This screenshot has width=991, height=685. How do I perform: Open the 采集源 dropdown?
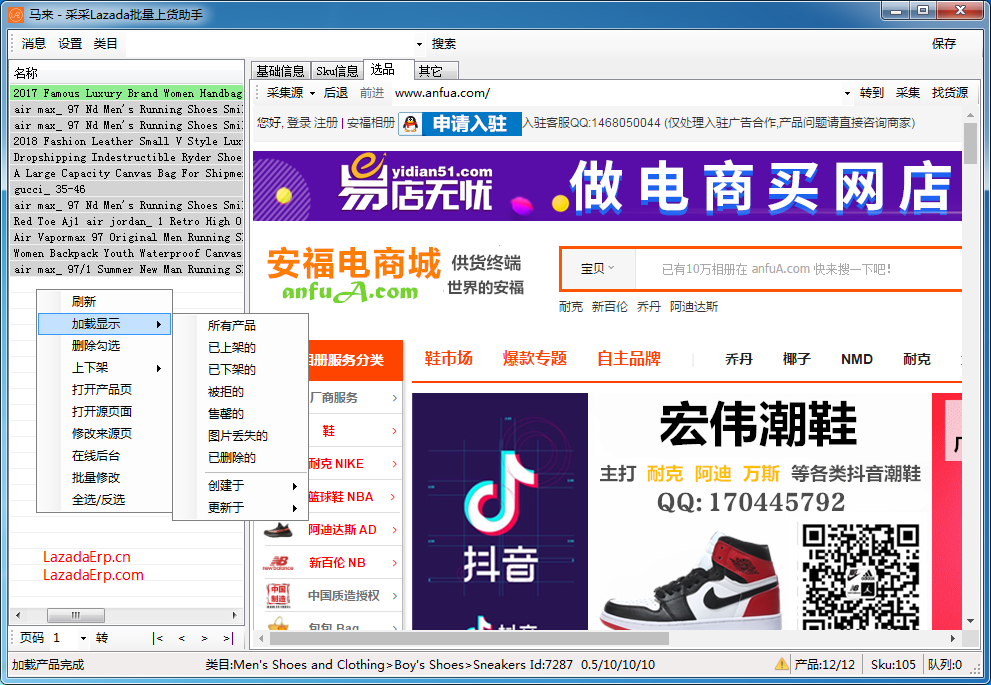pyautogui.click(x=291, y=93)
